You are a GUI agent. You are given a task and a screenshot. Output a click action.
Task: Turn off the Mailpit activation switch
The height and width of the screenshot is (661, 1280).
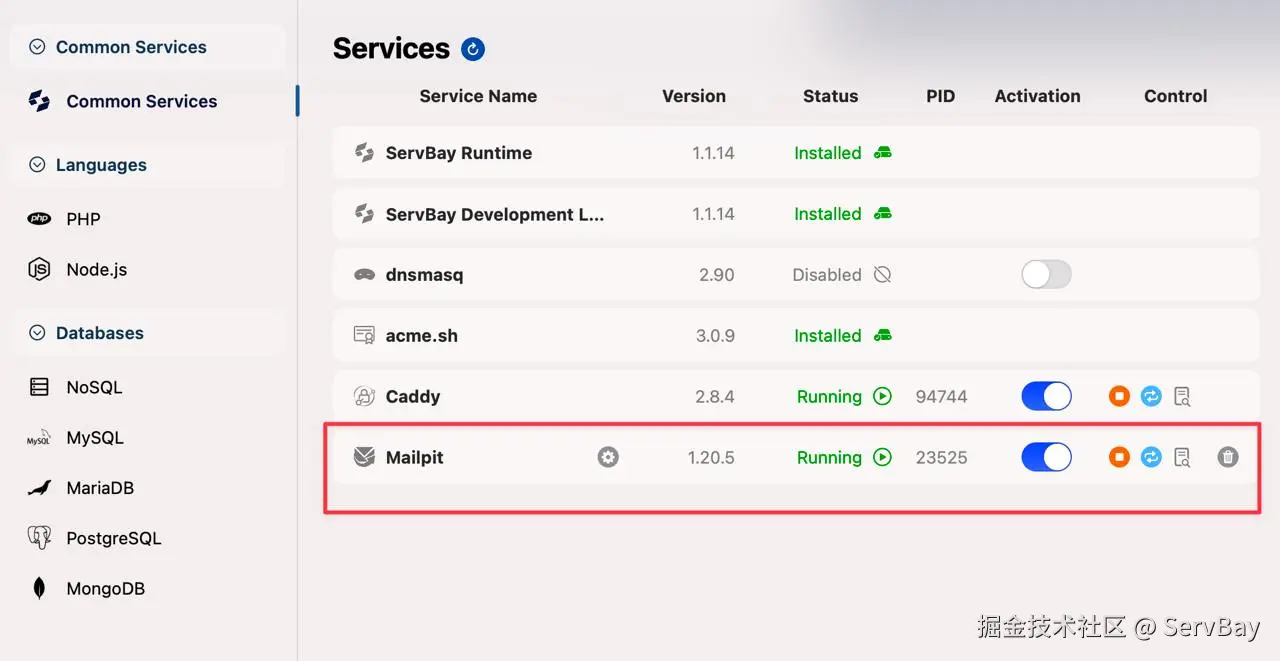tap(1046, 457)
